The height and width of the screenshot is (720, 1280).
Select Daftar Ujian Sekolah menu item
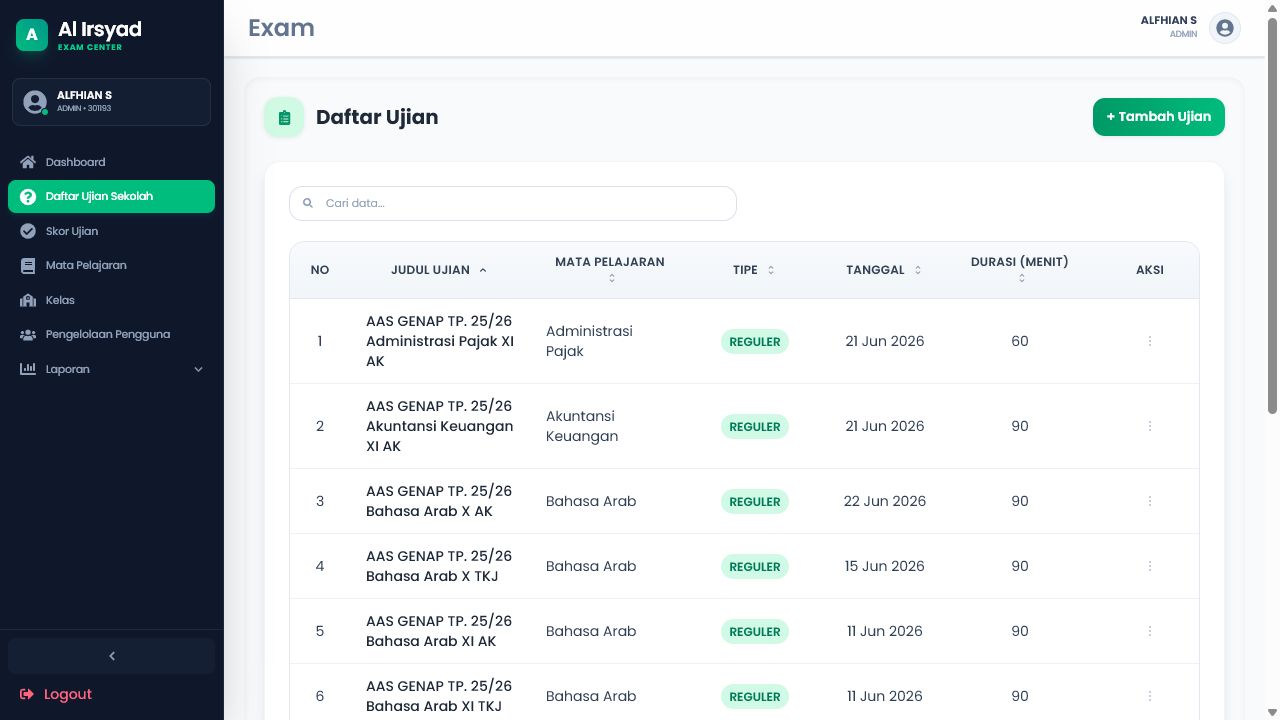(111, 197)
